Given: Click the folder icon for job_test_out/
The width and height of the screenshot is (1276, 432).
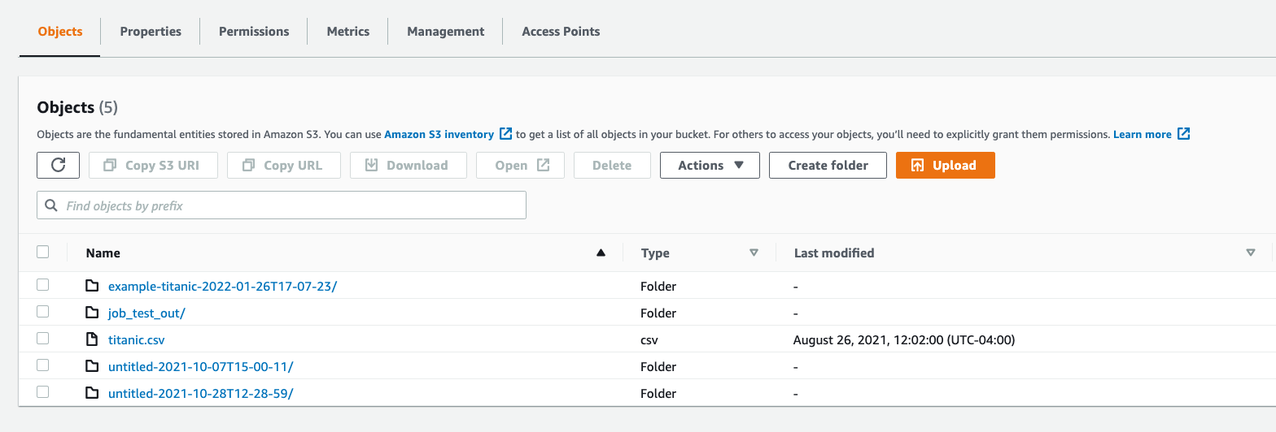Looking at the screenshot, I should tap(92, 313).
